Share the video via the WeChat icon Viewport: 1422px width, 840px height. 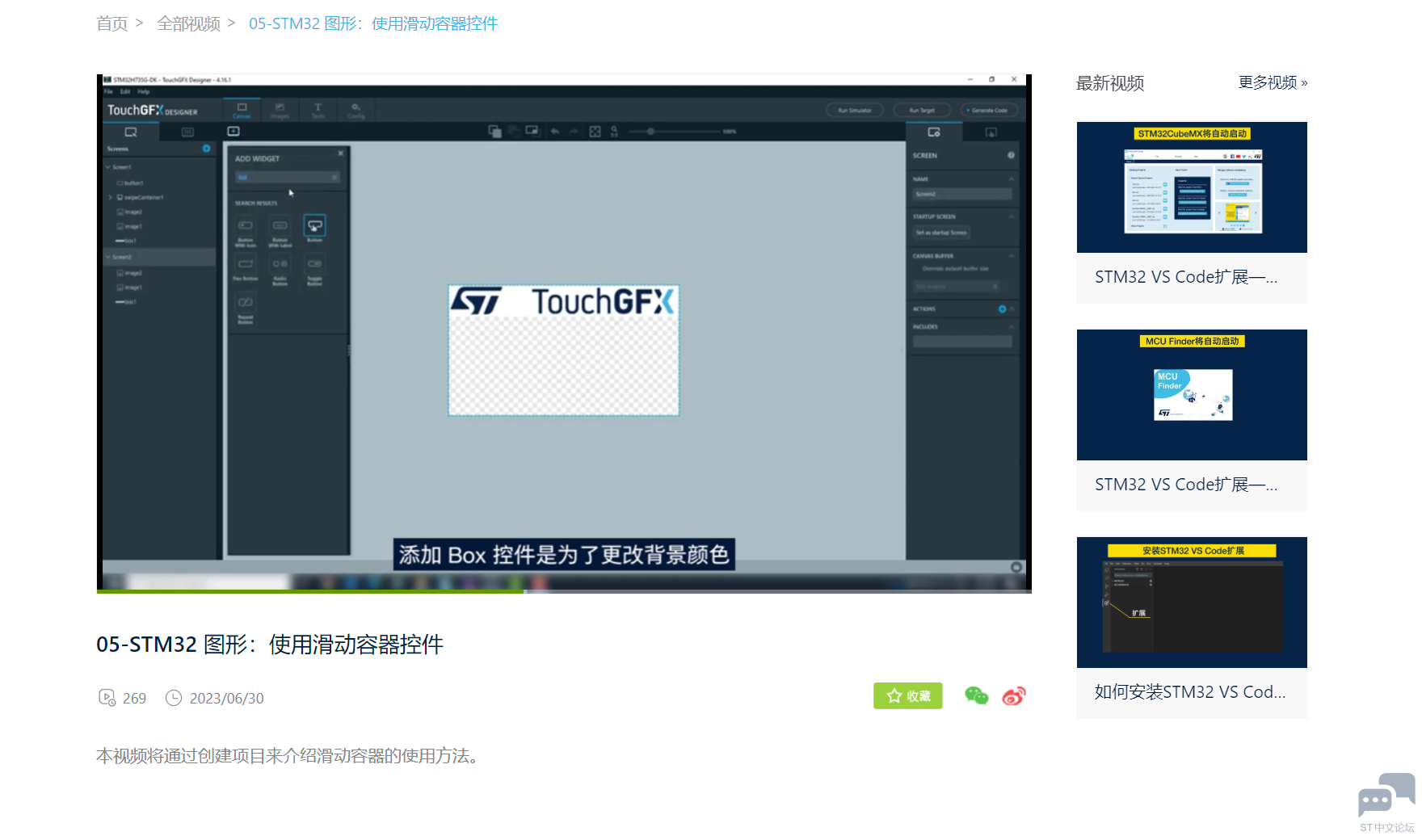coord(976,695)
